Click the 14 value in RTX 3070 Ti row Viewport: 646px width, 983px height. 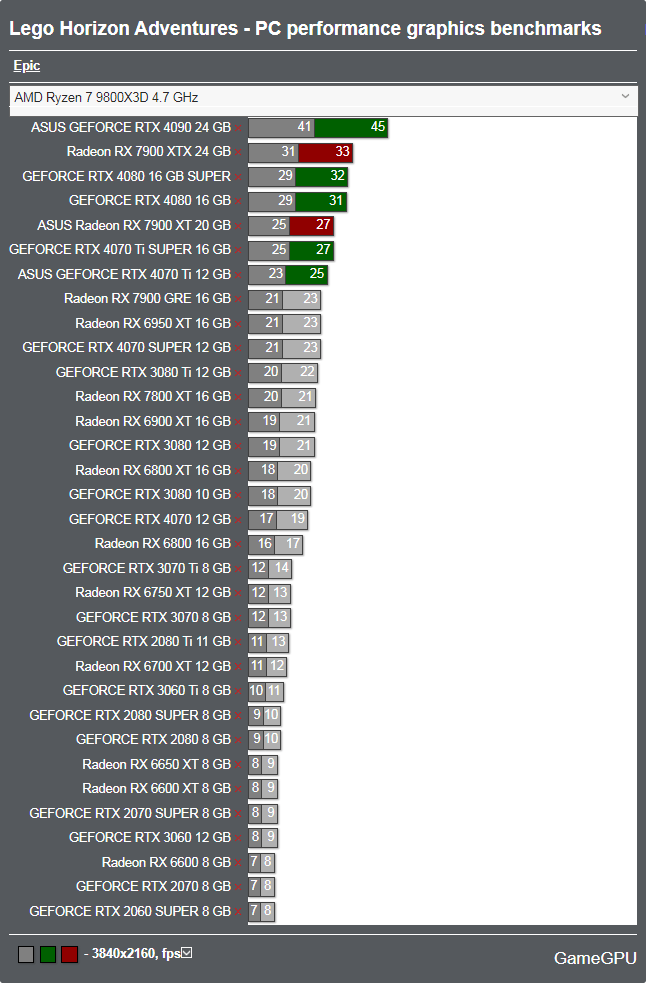282,568
